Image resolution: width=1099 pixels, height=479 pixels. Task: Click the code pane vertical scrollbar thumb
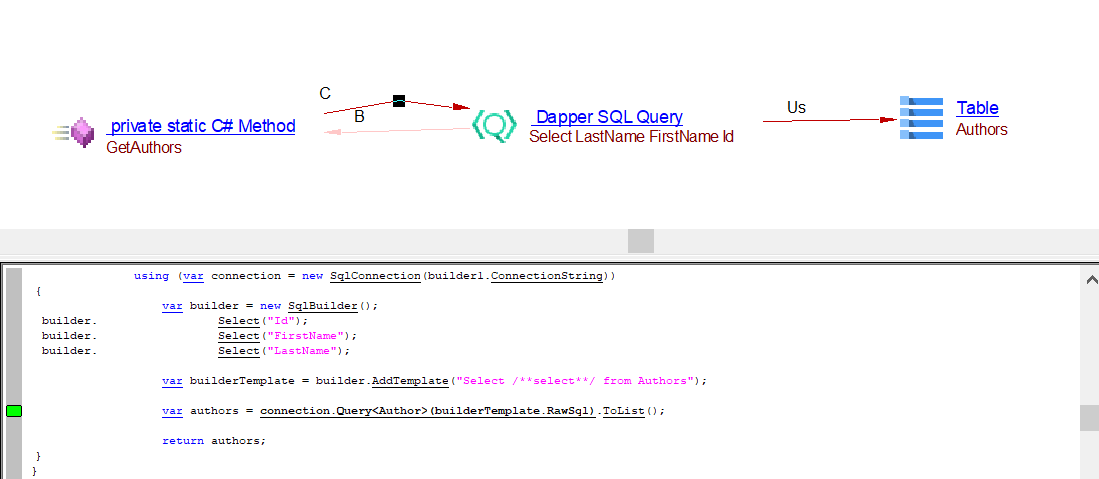tap(1089, 417)
